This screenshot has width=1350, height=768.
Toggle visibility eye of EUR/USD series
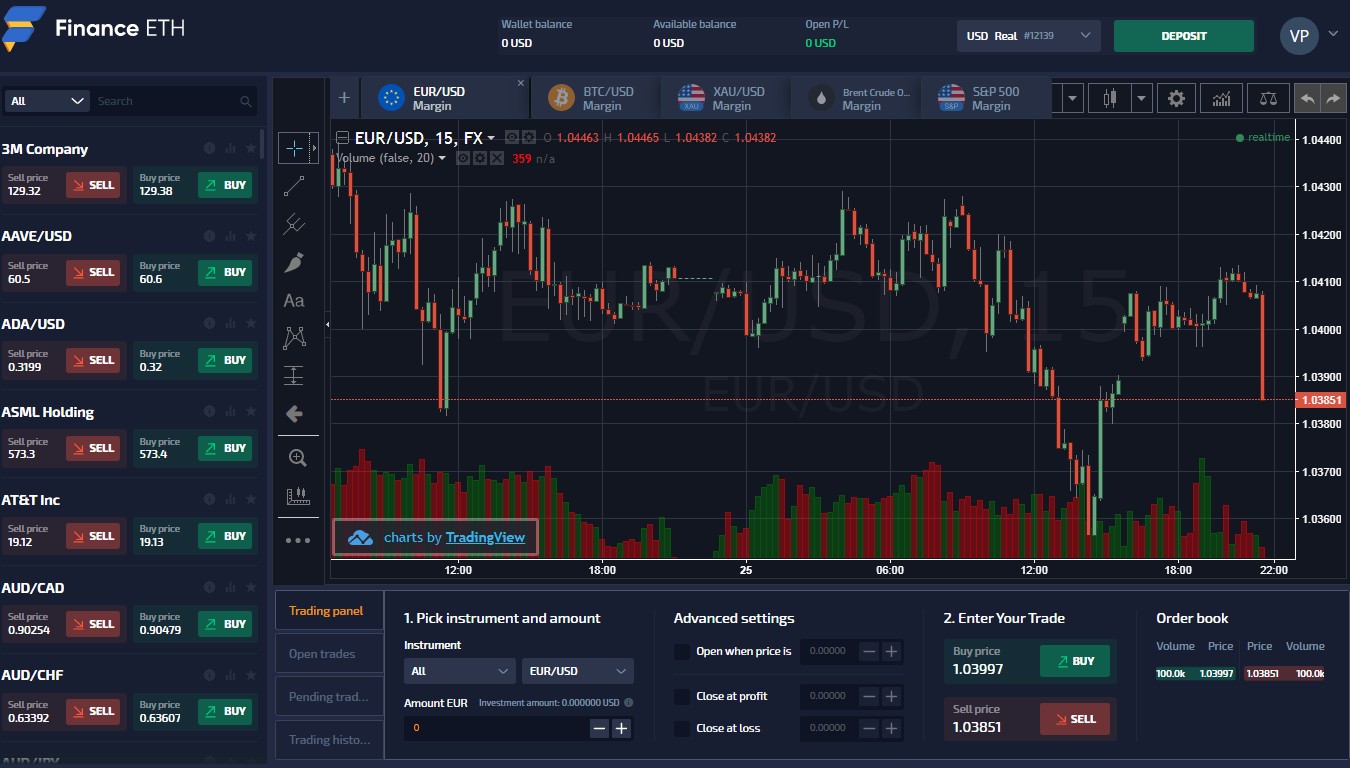click(513, 137)
